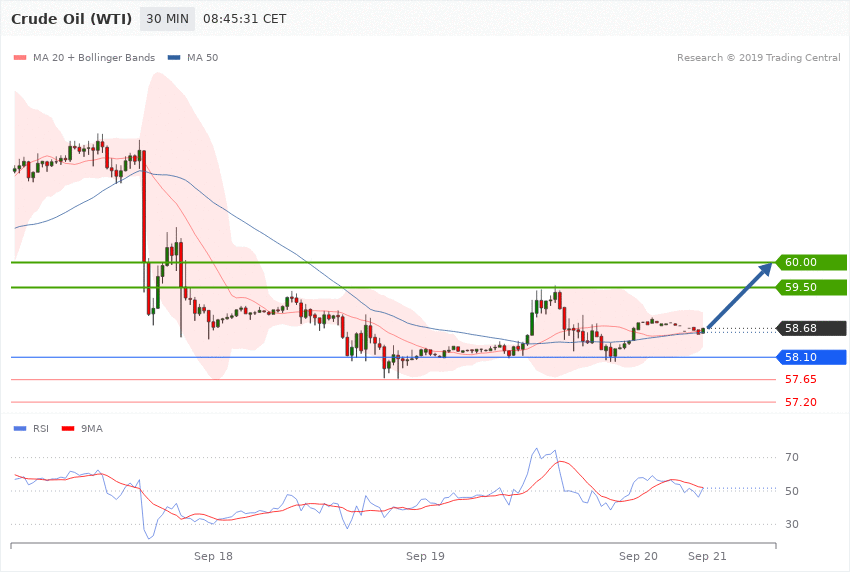Click the RSI 50 axis value
The height and width of the screenshot is (576, 850).
click(791, 491)
